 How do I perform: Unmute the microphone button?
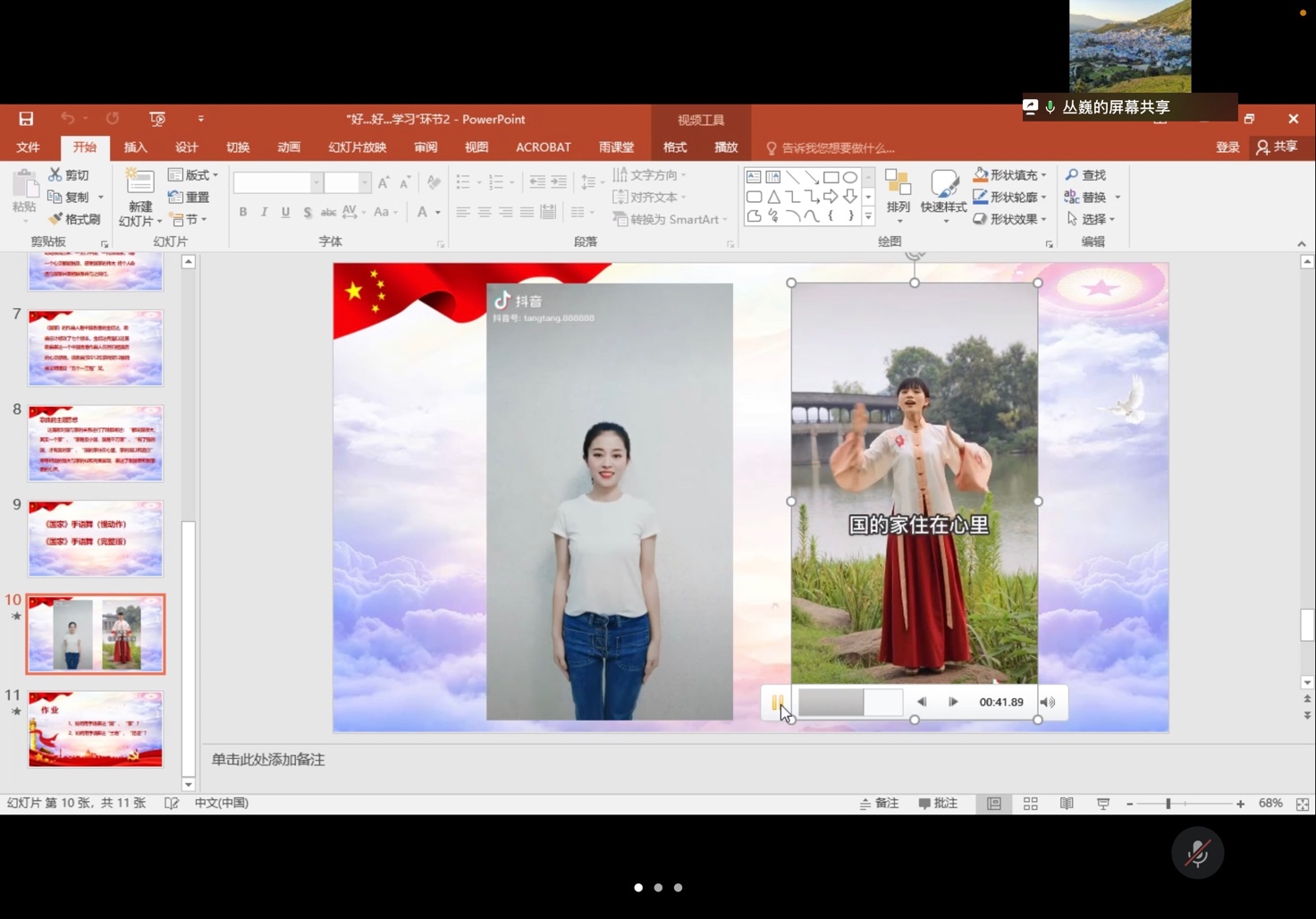(1197, 854)
